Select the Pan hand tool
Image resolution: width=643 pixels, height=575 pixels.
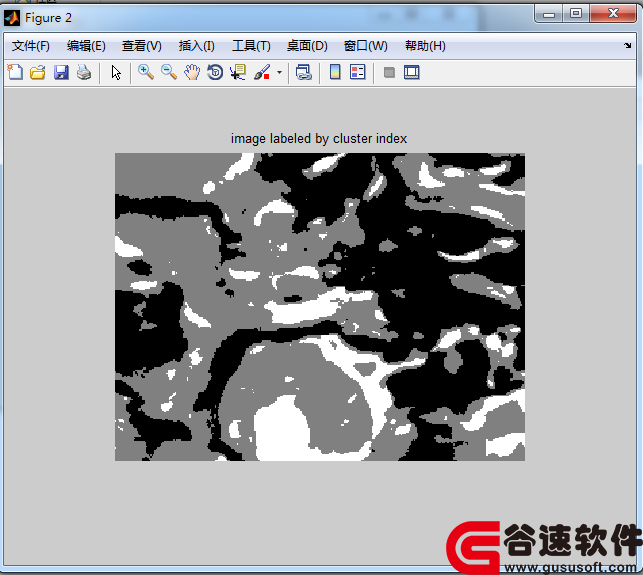pos(192,73)
